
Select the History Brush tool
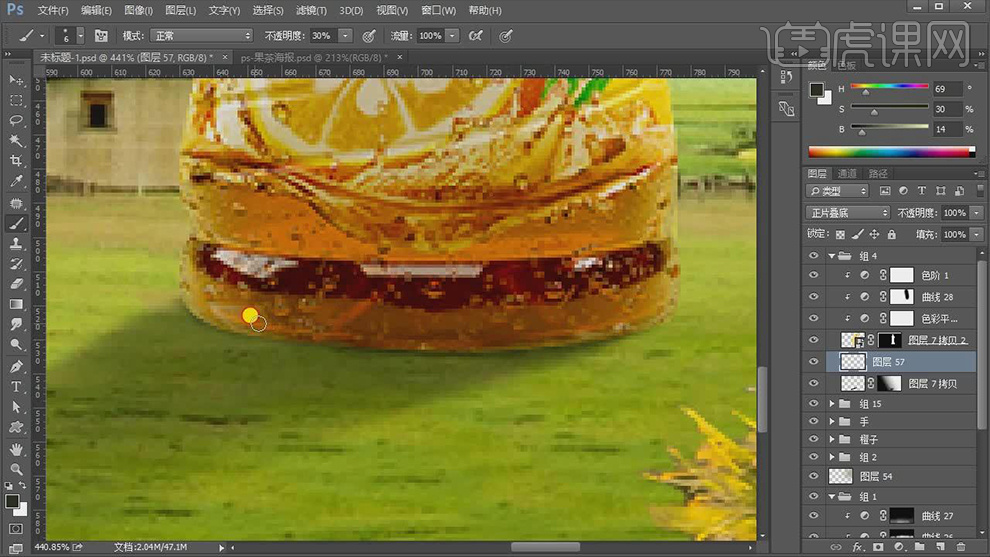[16, 264]
